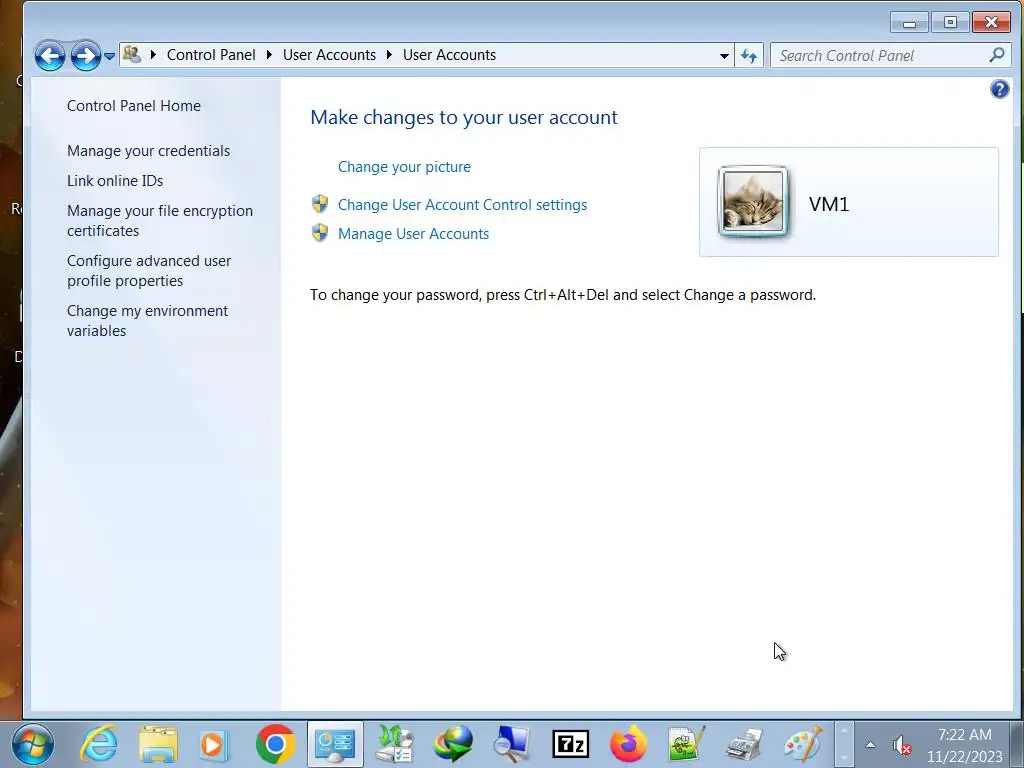This screenshot has width=1024, height=768.
Task: Open Link online IDs
Action: tap(115, 181)
